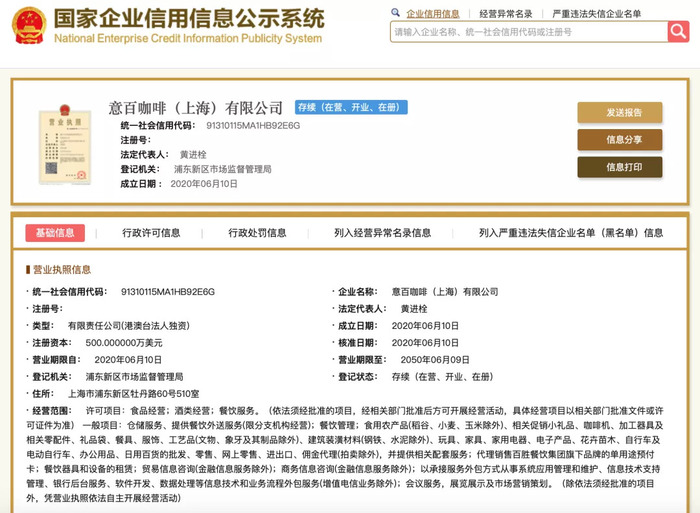The image size is (700, 513).
Task: Select the 经营异常名录 search category
Action: tap(506, 14)
